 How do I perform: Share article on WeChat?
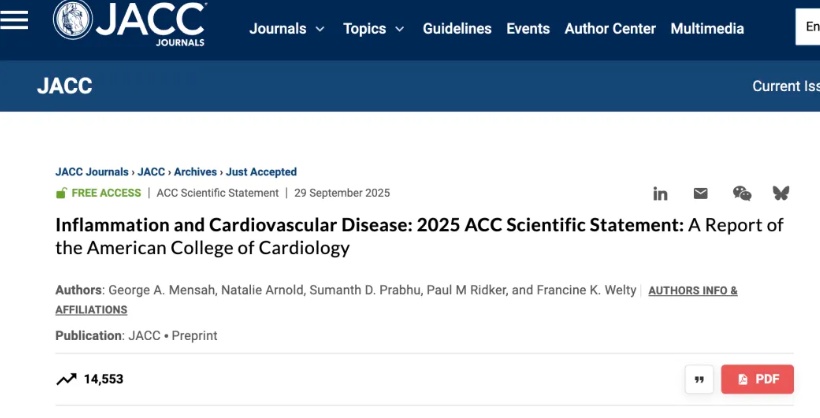[x=742, y=194]
